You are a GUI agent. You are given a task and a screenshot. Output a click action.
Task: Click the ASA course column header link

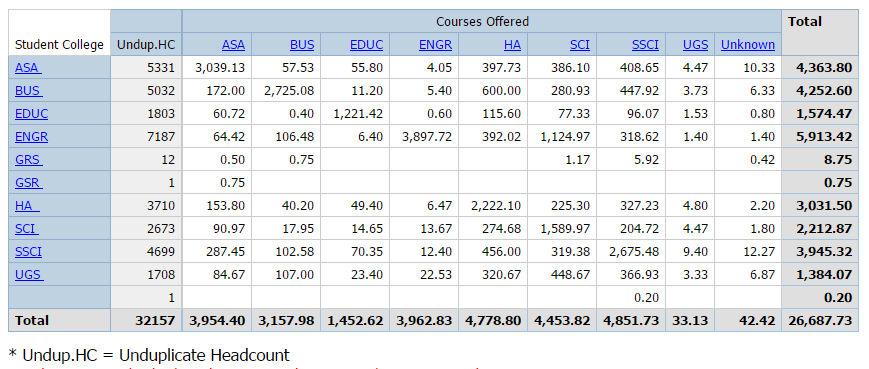click(233, 44)
